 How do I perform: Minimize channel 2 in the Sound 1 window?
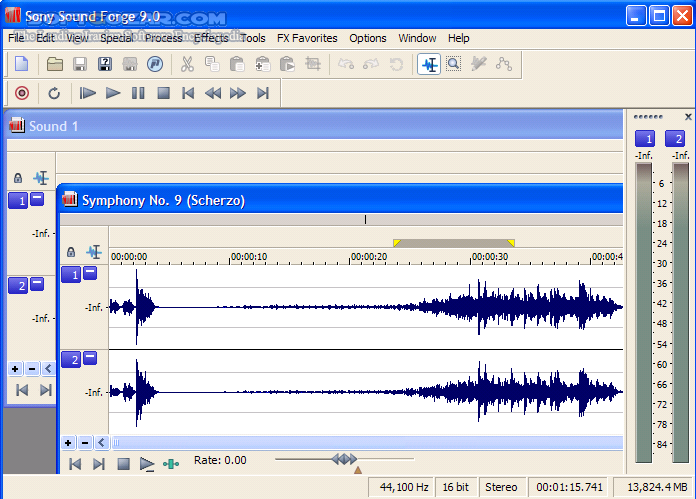click(37, 283)
